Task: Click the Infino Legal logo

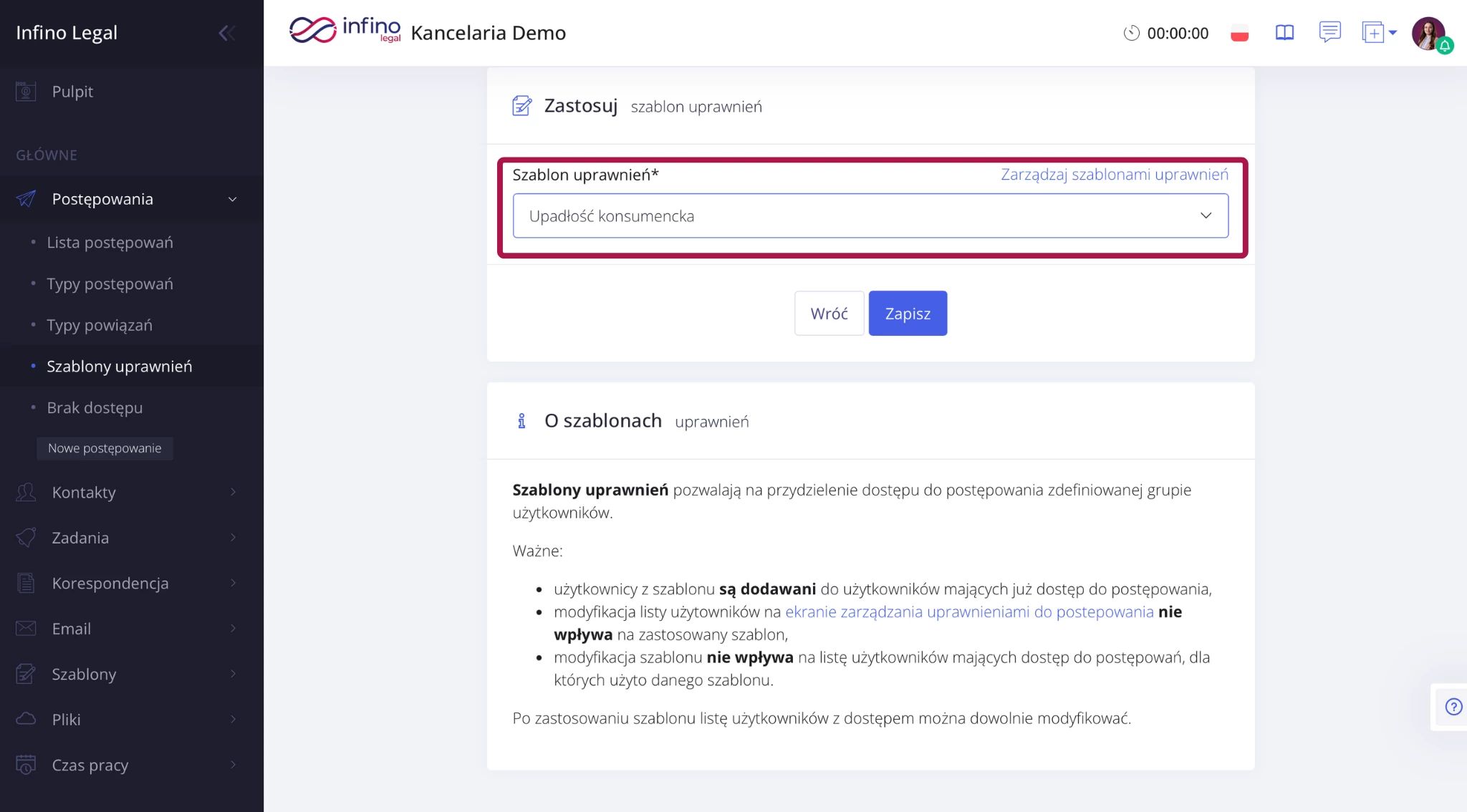Action: (x=345, y=31)
